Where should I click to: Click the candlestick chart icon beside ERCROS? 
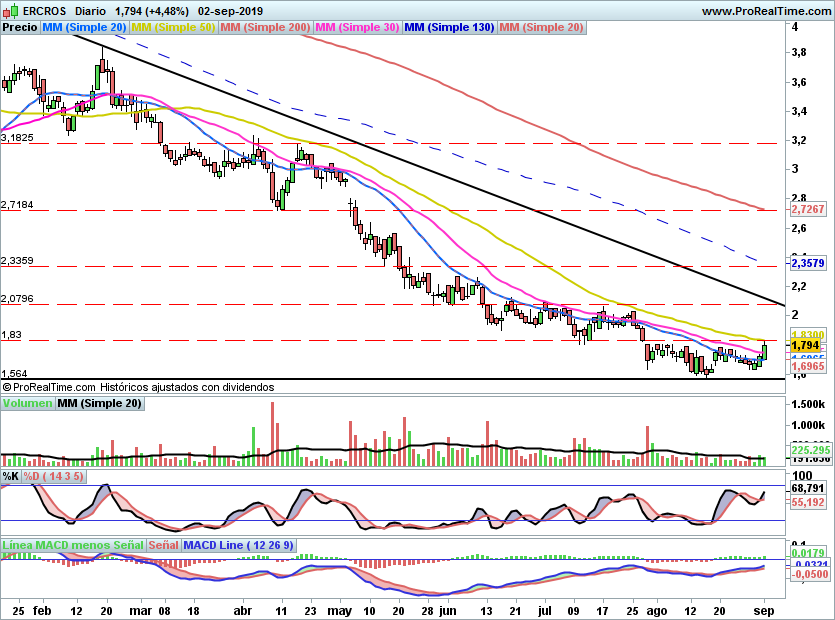[11, 10]
